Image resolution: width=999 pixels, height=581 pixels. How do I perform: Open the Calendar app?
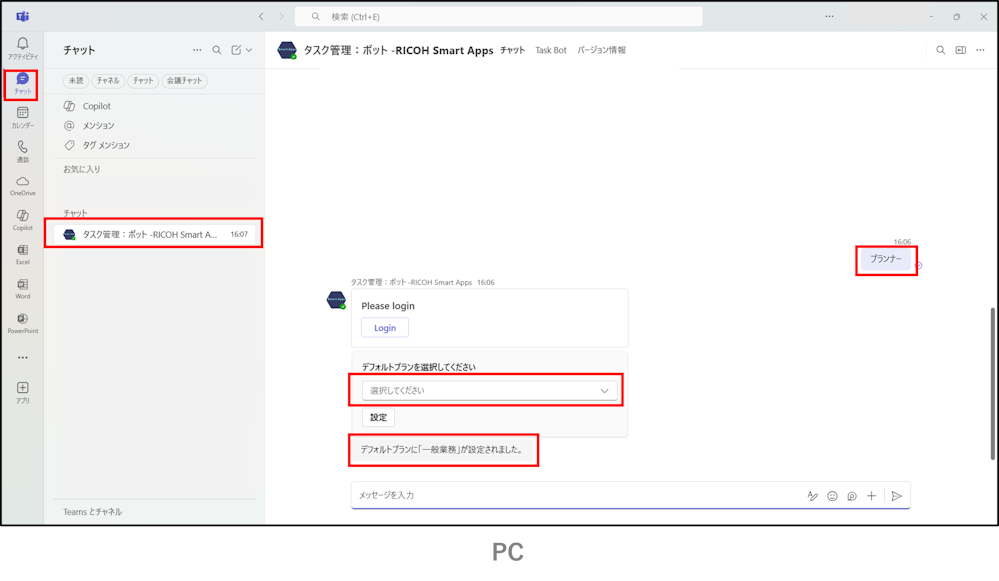22,117
